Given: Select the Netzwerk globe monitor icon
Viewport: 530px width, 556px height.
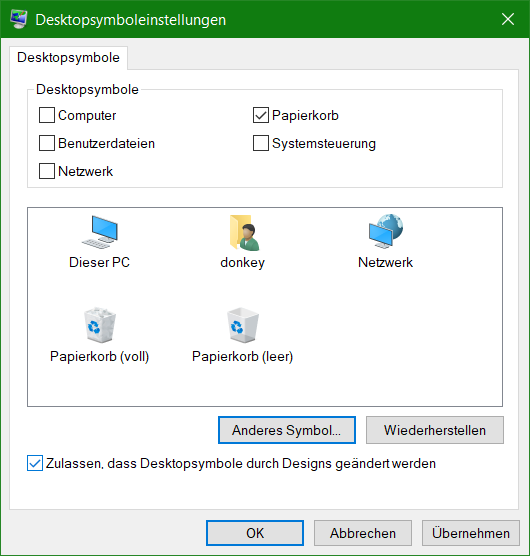Looking at the screenshot, I should coord(386,231).
